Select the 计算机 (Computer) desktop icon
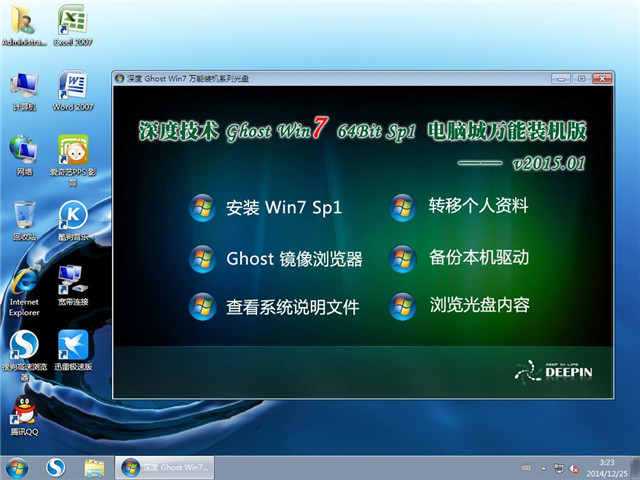Screen dimensions: 640x480 click(x=24, y=91)
